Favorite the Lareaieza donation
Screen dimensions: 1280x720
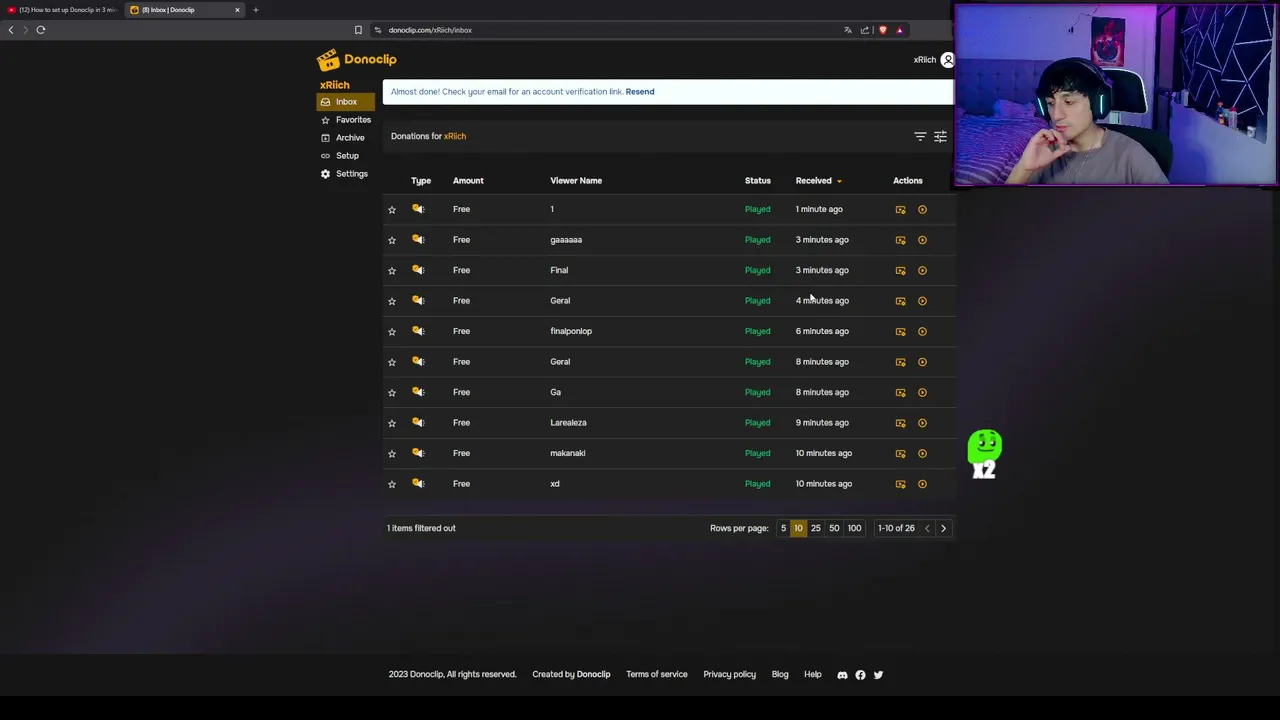392,423
